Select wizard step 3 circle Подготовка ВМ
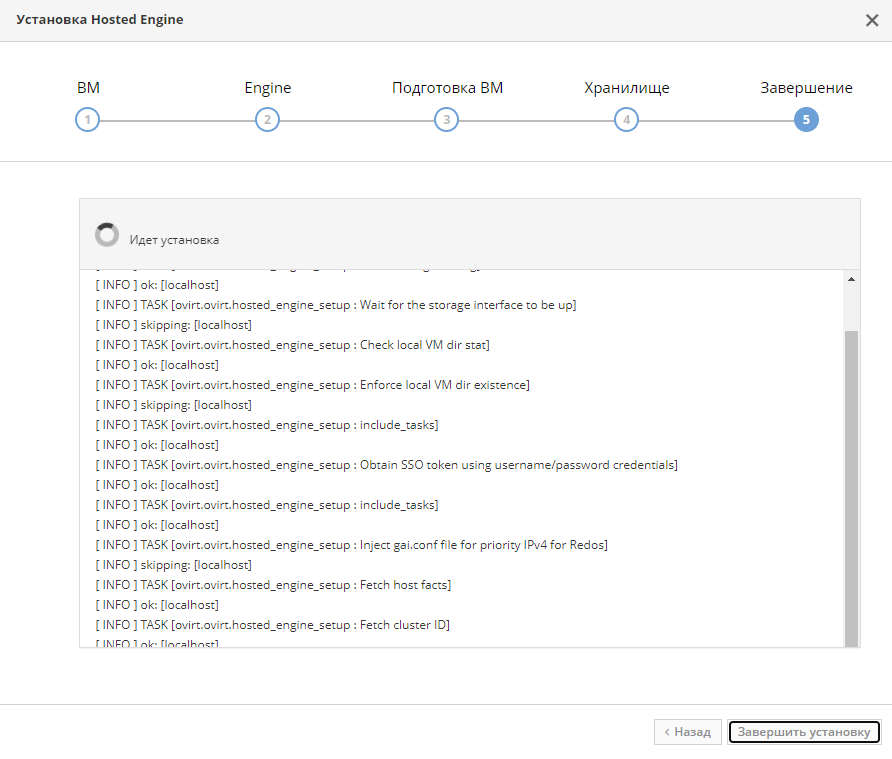This screenshot has width=892, height=759. coord(447,119)
